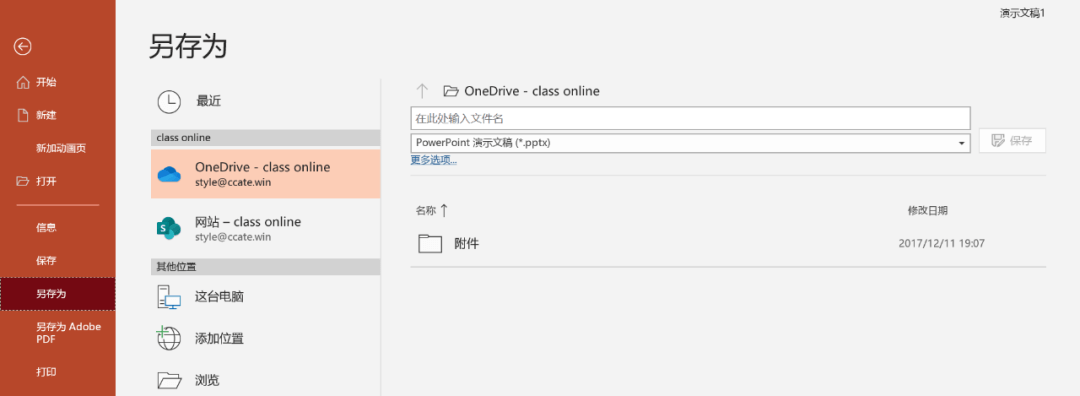The width and height of the screenshot is (1080, 396).
Task: Click into the file name input field
Action: point(690,118)
